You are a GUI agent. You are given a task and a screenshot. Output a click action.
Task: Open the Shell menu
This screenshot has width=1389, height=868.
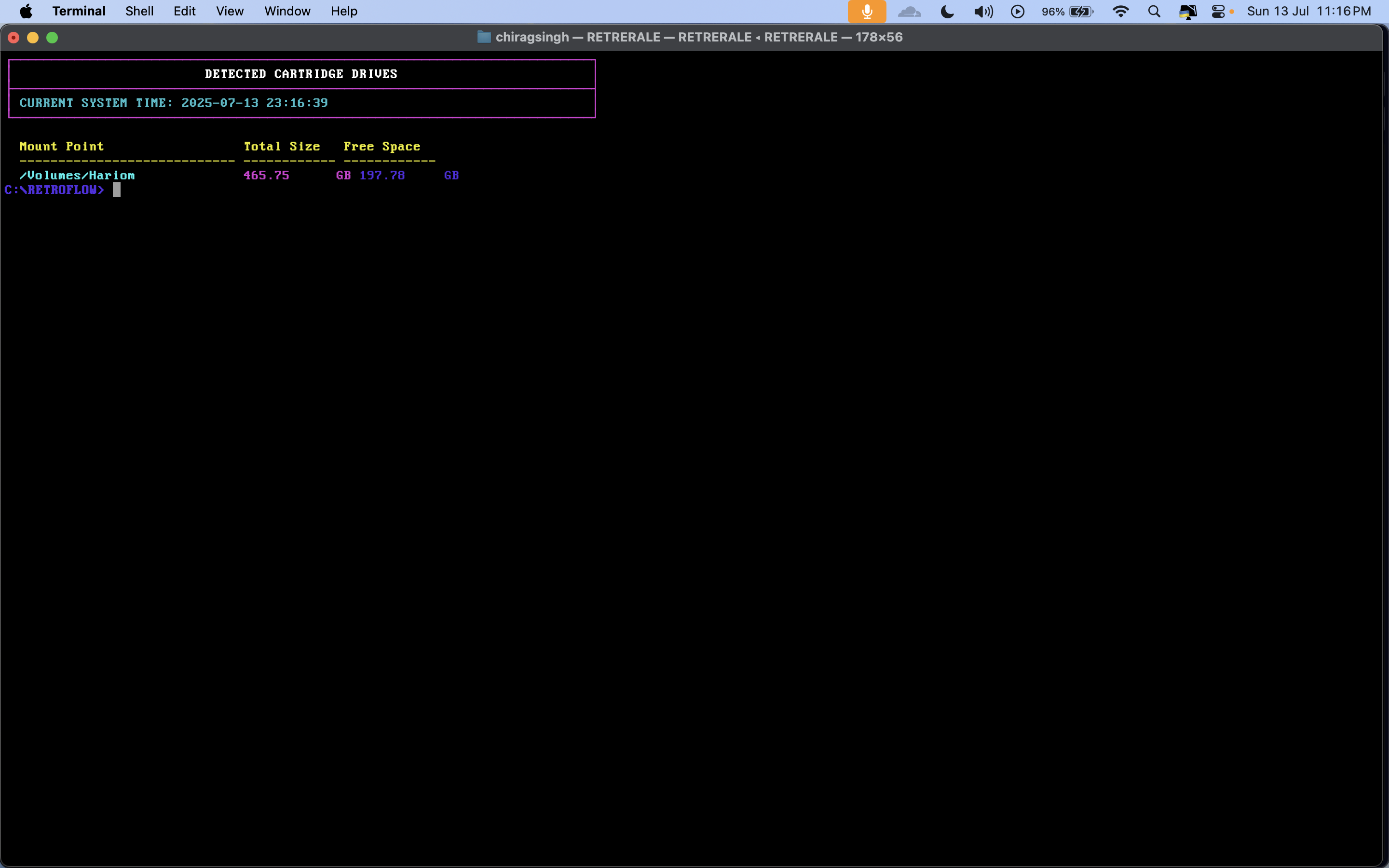click(139, 12)
